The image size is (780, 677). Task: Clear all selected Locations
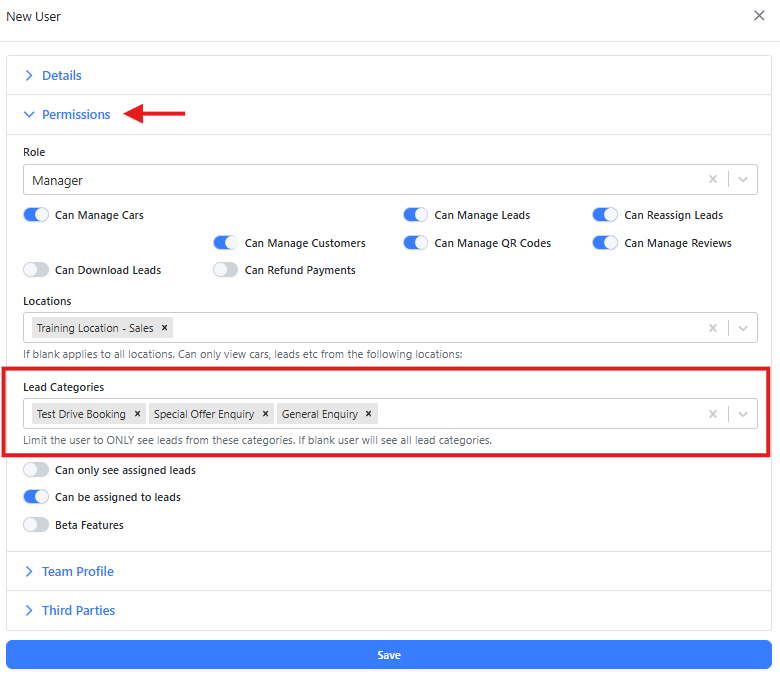pyautogui.click(x=713, y=328)
